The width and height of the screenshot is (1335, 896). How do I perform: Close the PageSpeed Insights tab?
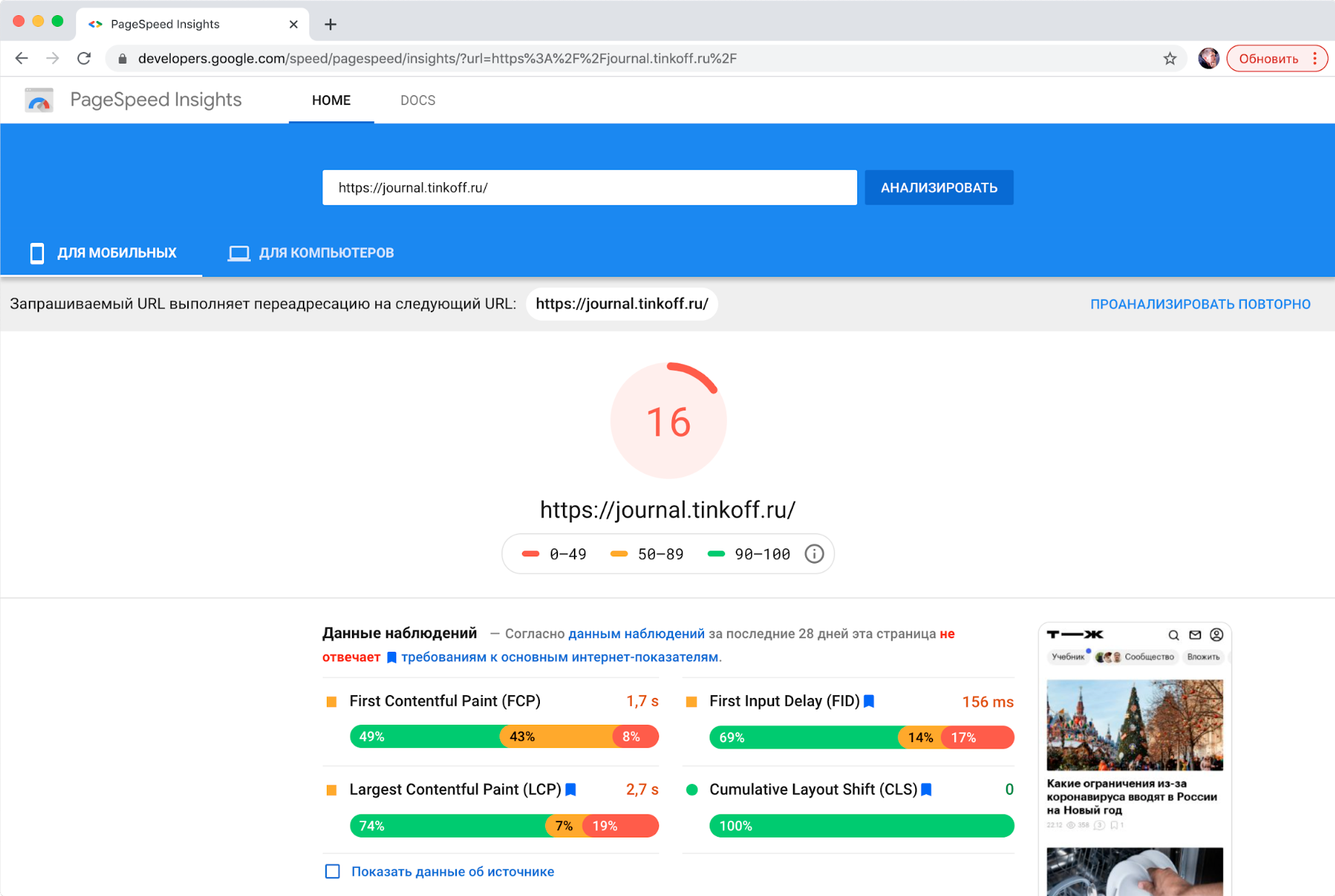293,25
